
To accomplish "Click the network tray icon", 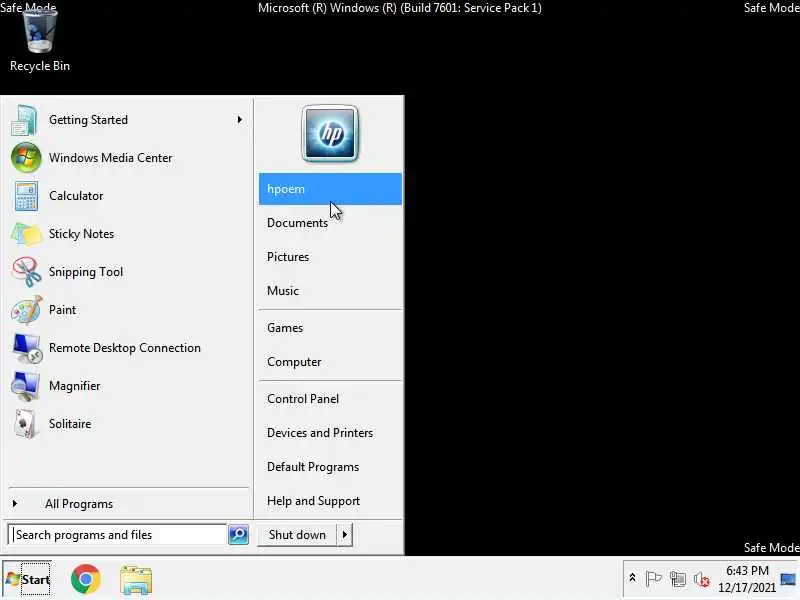I will 678,579.
